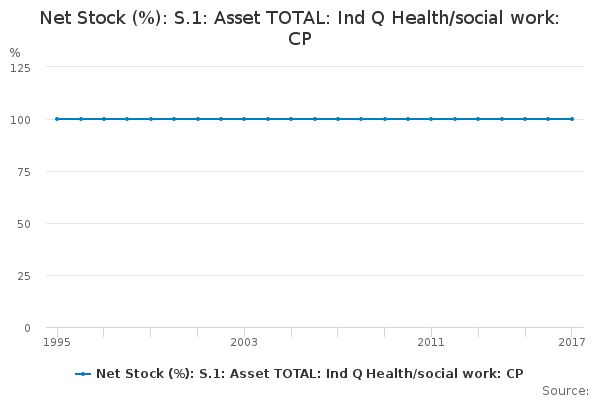
Task: Click the % unit label above the y-axis
Action: click(15, 52)
